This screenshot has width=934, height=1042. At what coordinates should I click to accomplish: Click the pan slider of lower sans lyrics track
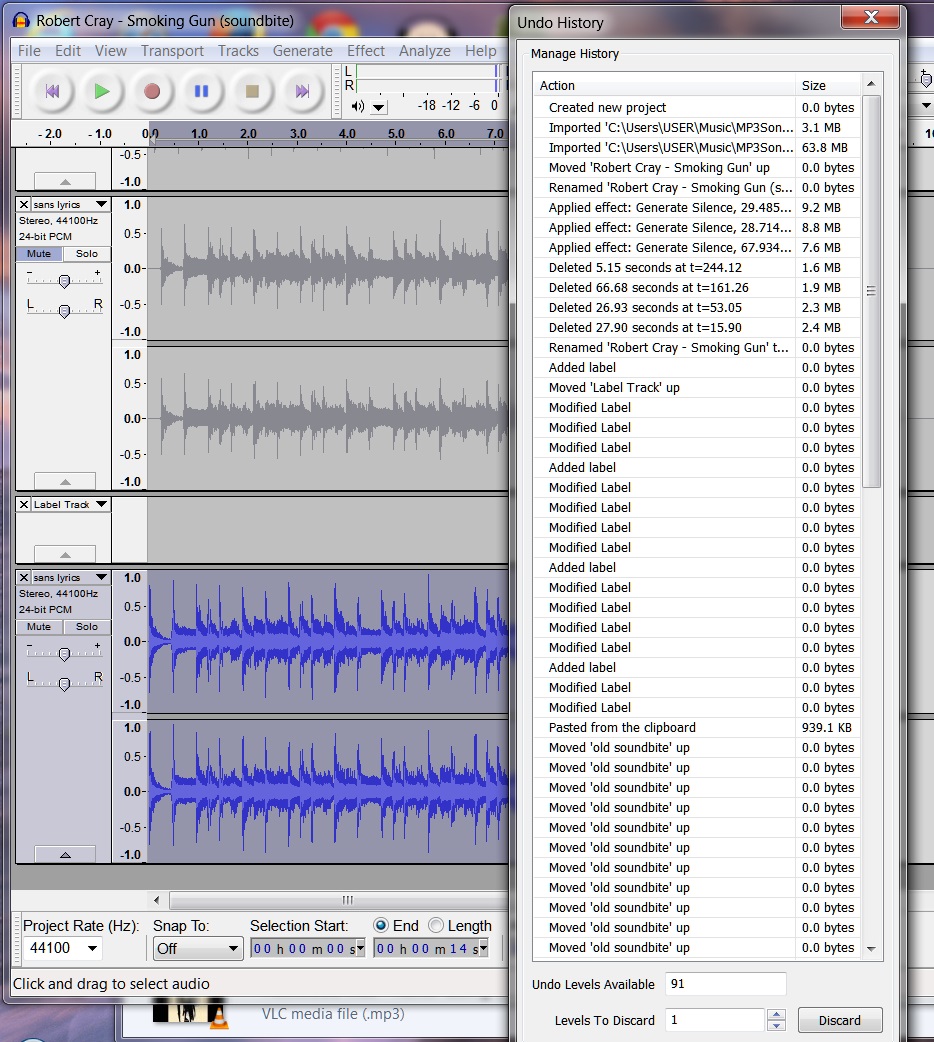click(64, 683)
